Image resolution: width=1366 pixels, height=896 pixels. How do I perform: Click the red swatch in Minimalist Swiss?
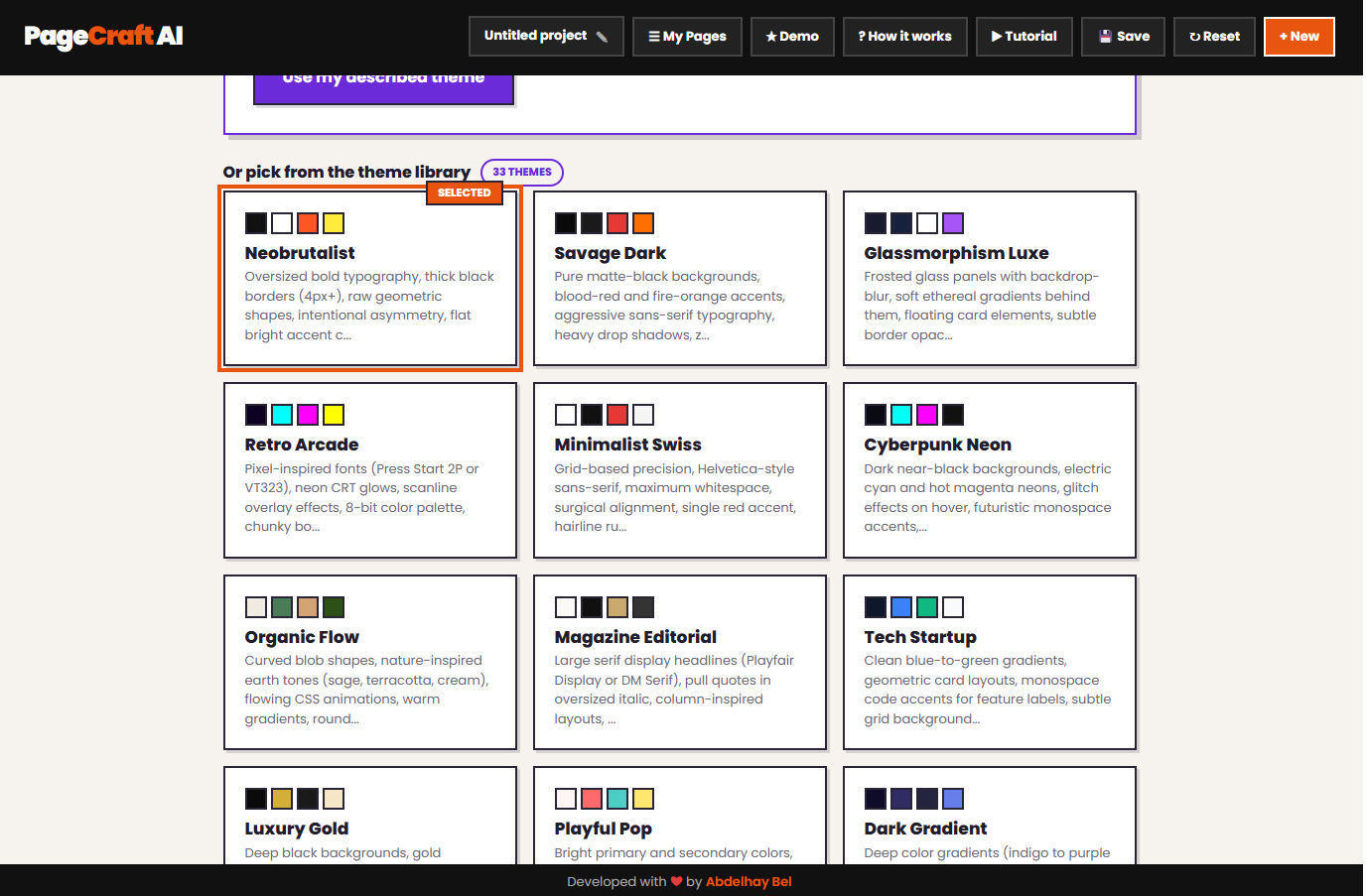[x=617, y=415]
